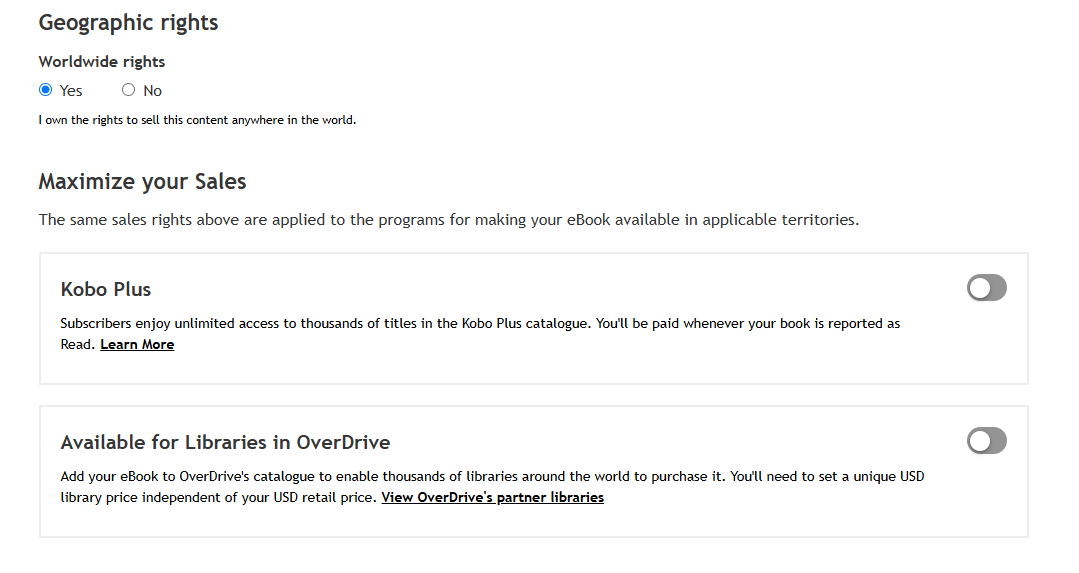Turn on Available for Libraries in OverDrive

(x=986, y=441)
